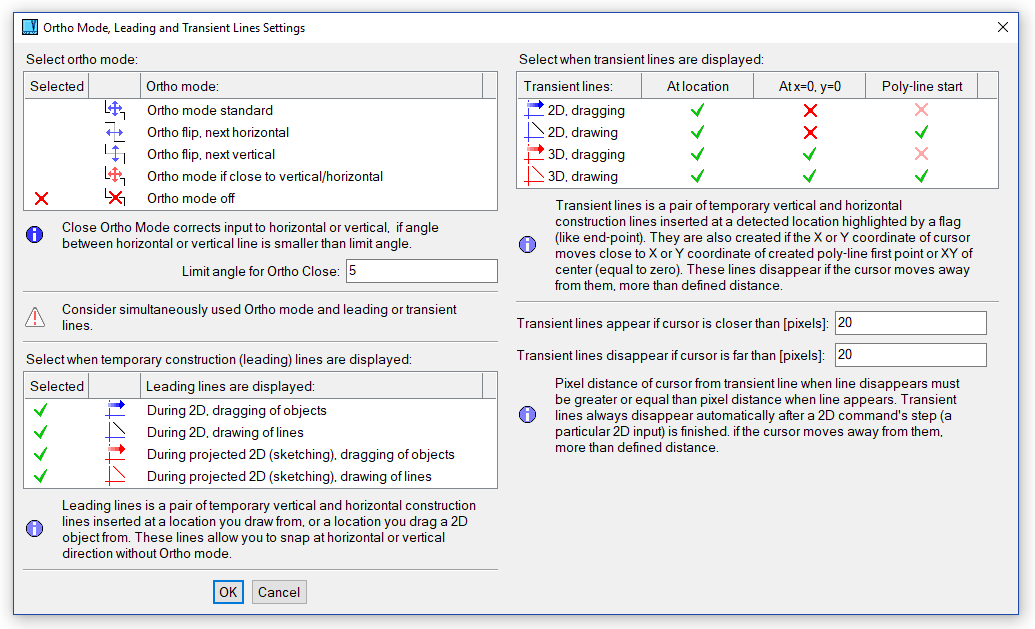This screenshot has width=1035, height=629.
Task: Click the projected 2D sketching drawing lines icon
Action: tap(115, 476)
